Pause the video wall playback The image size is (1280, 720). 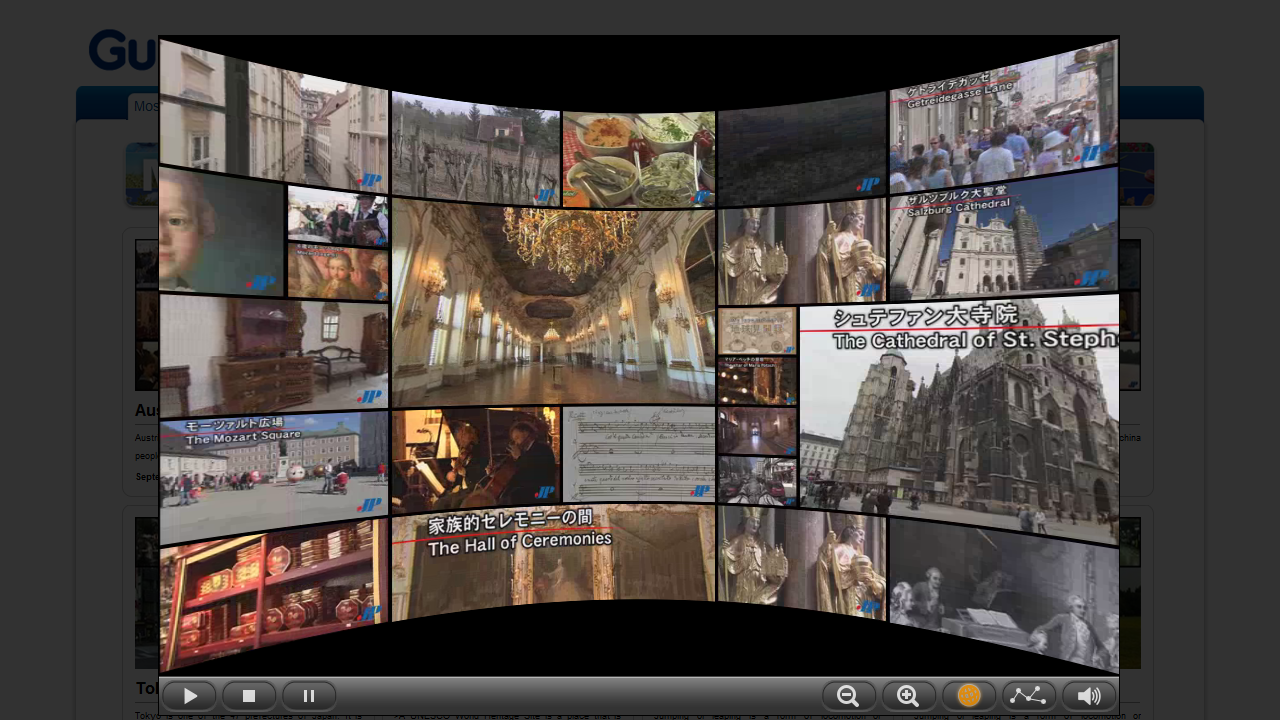click(x=309, y=696)
